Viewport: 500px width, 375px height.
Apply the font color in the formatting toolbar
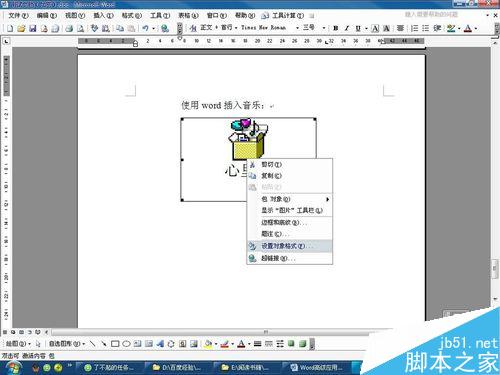(468, 28)
